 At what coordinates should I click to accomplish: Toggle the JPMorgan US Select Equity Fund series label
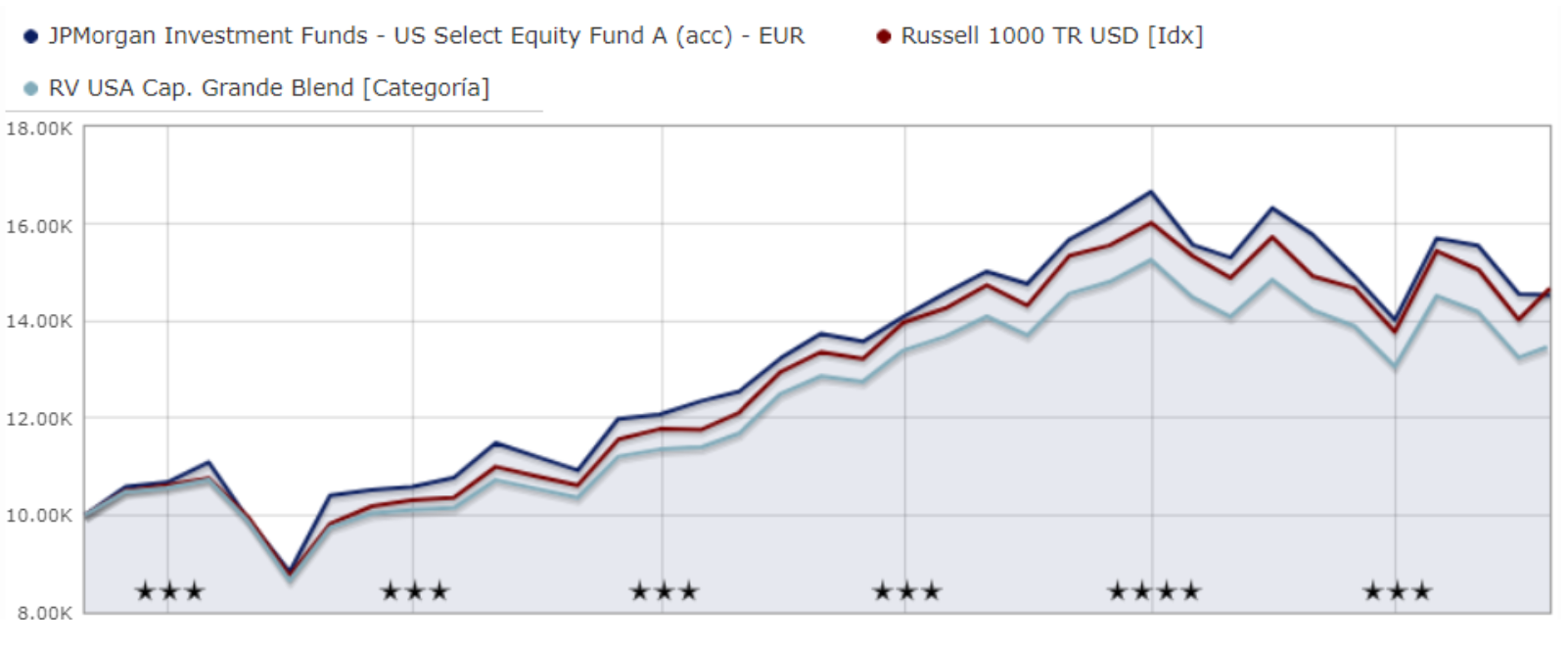[426, 36]
